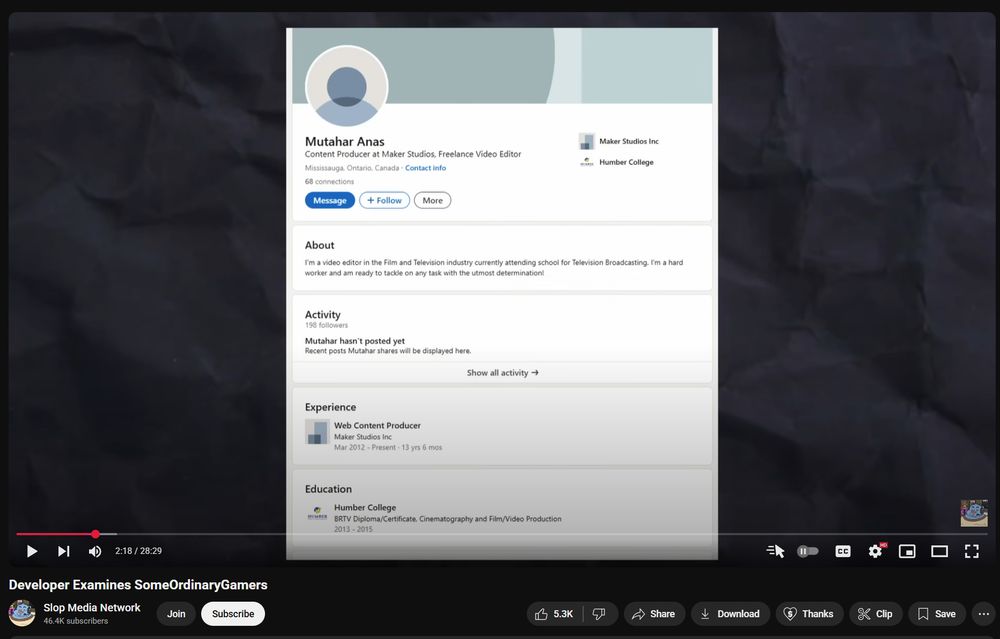Click the 46.4K subscribers text
1000x639 pixels.
click(x=76, y=621)
